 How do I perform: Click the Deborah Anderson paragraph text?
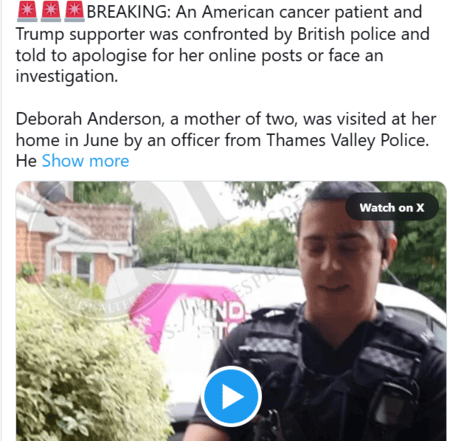pyautogui.click(x=226, y=140)
